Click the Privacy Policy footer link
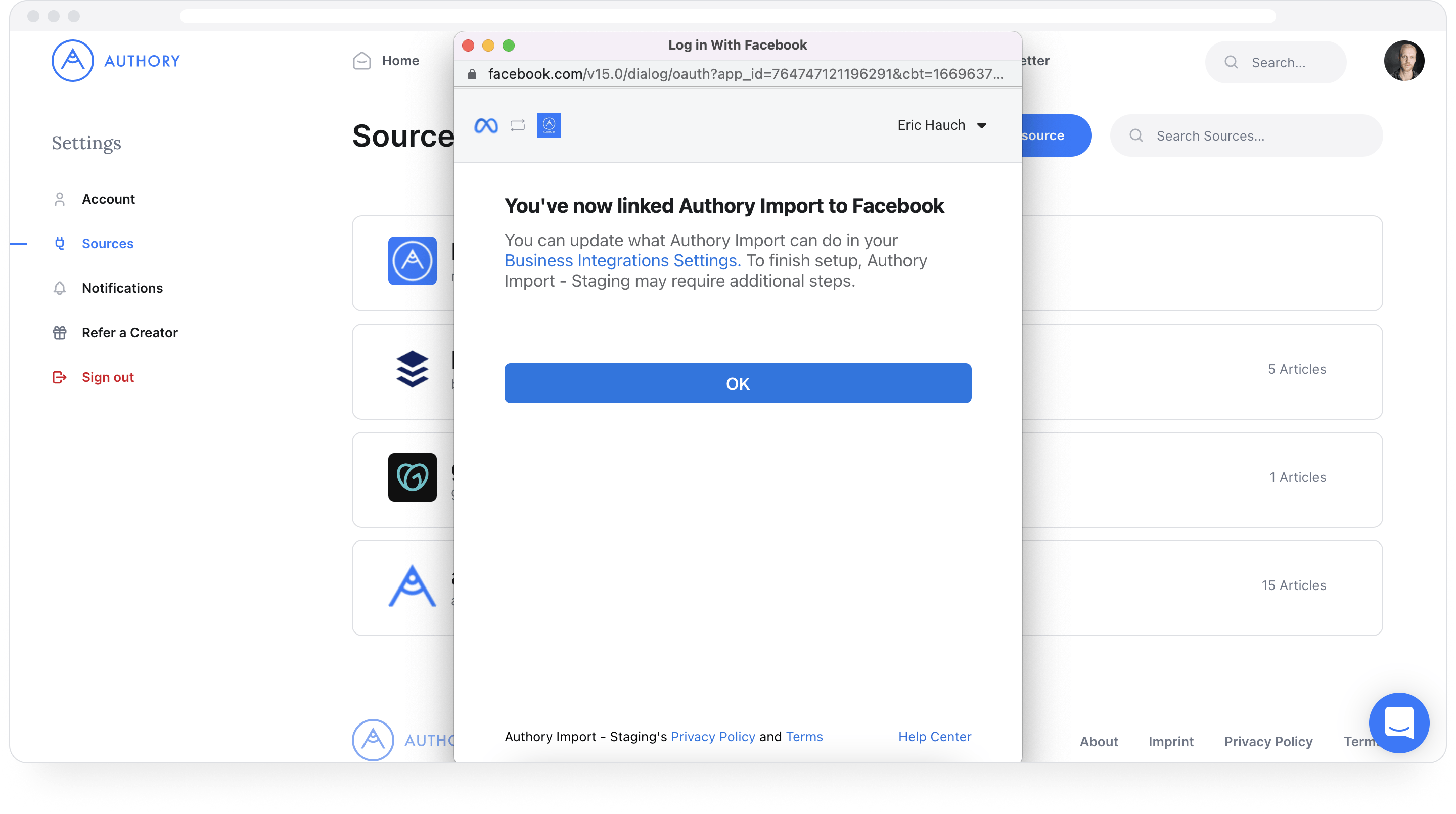1456x814 pixels. coord(1268,741)
